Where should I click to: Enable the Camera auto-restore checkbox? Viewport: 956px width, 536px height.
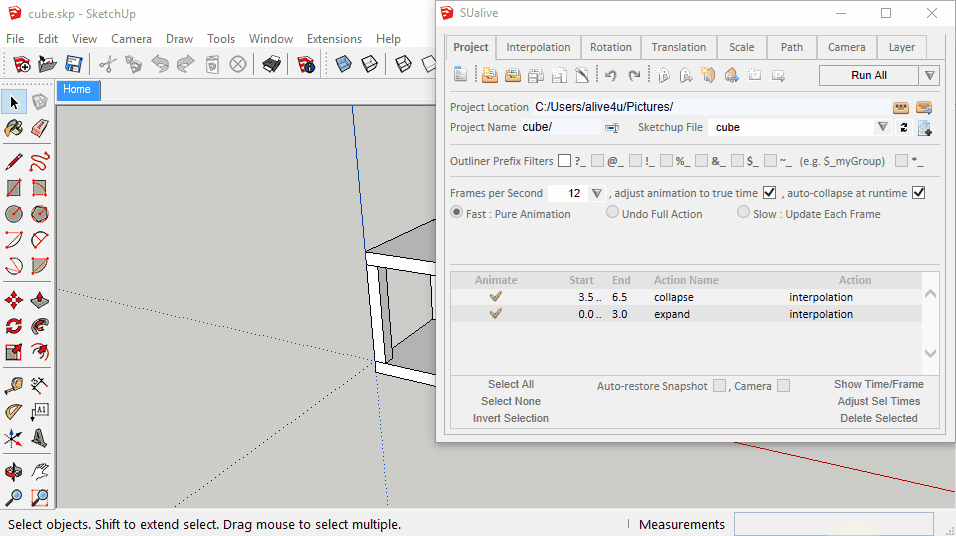[784, 386]
